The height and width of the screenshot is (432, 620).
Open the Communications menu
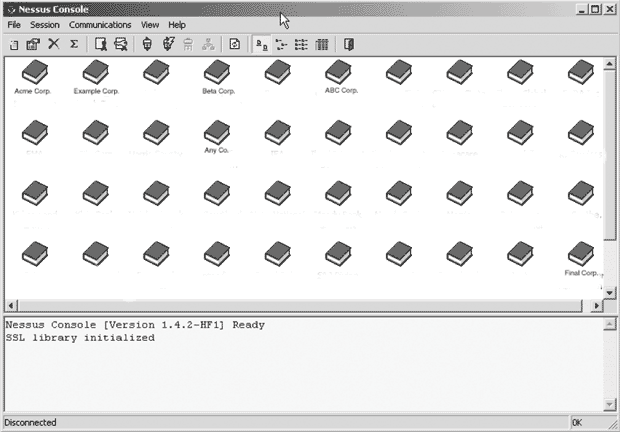[x=100, y=24]
